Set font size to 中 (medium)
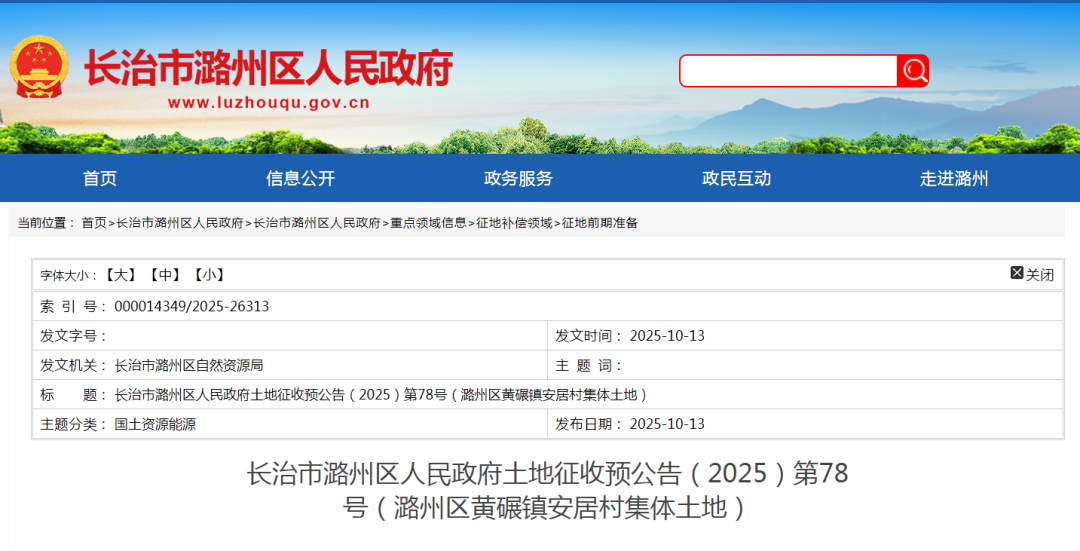The height and width of the screenshot is (551, 1080). pos(165,275)
